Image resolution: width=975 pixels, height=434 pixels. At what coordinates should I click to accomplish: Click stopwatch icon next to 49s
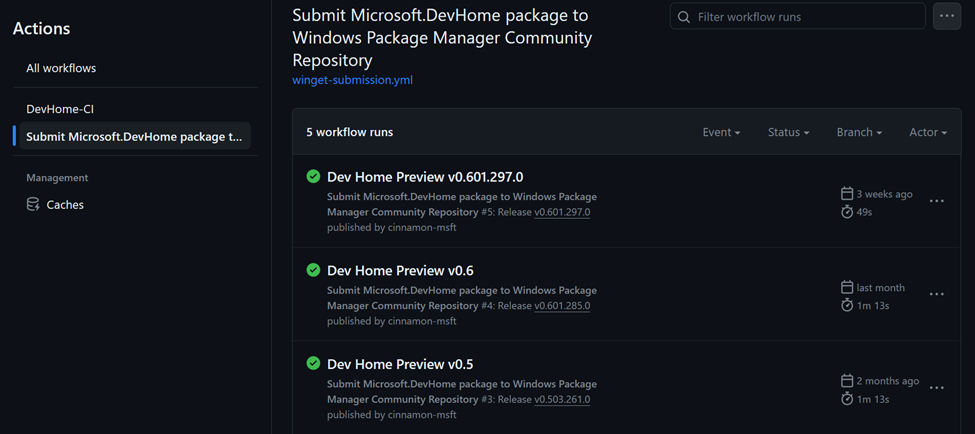pos(846,212)
